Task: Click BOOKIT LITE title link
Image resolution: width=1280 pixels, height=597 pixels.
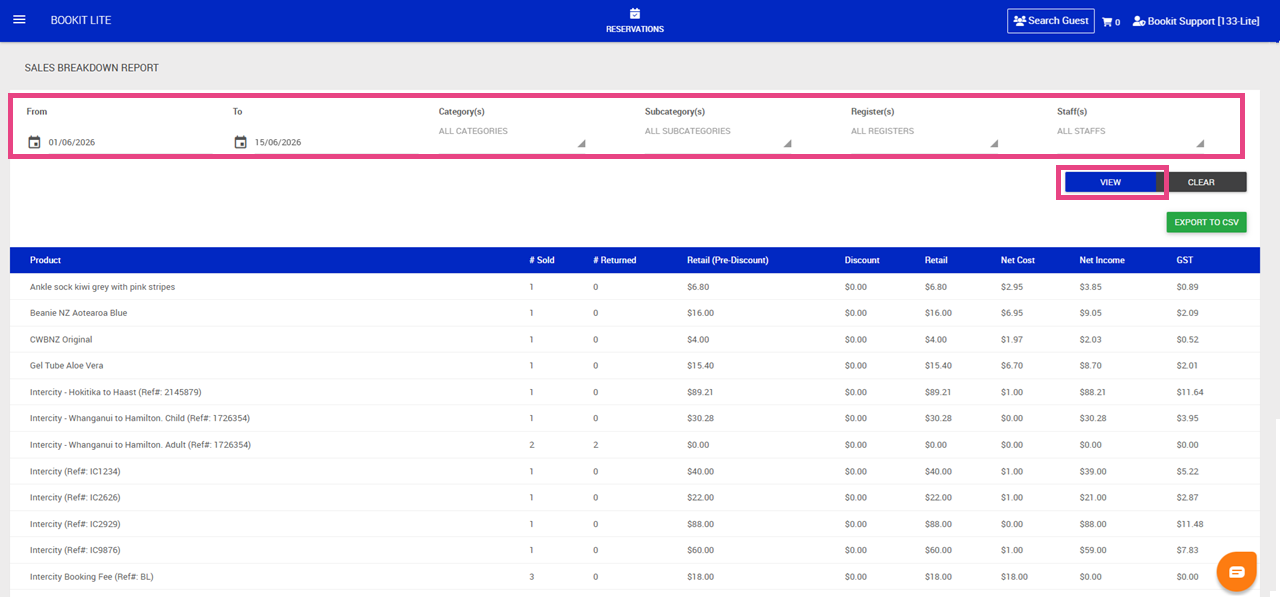Action: point(81,21)
